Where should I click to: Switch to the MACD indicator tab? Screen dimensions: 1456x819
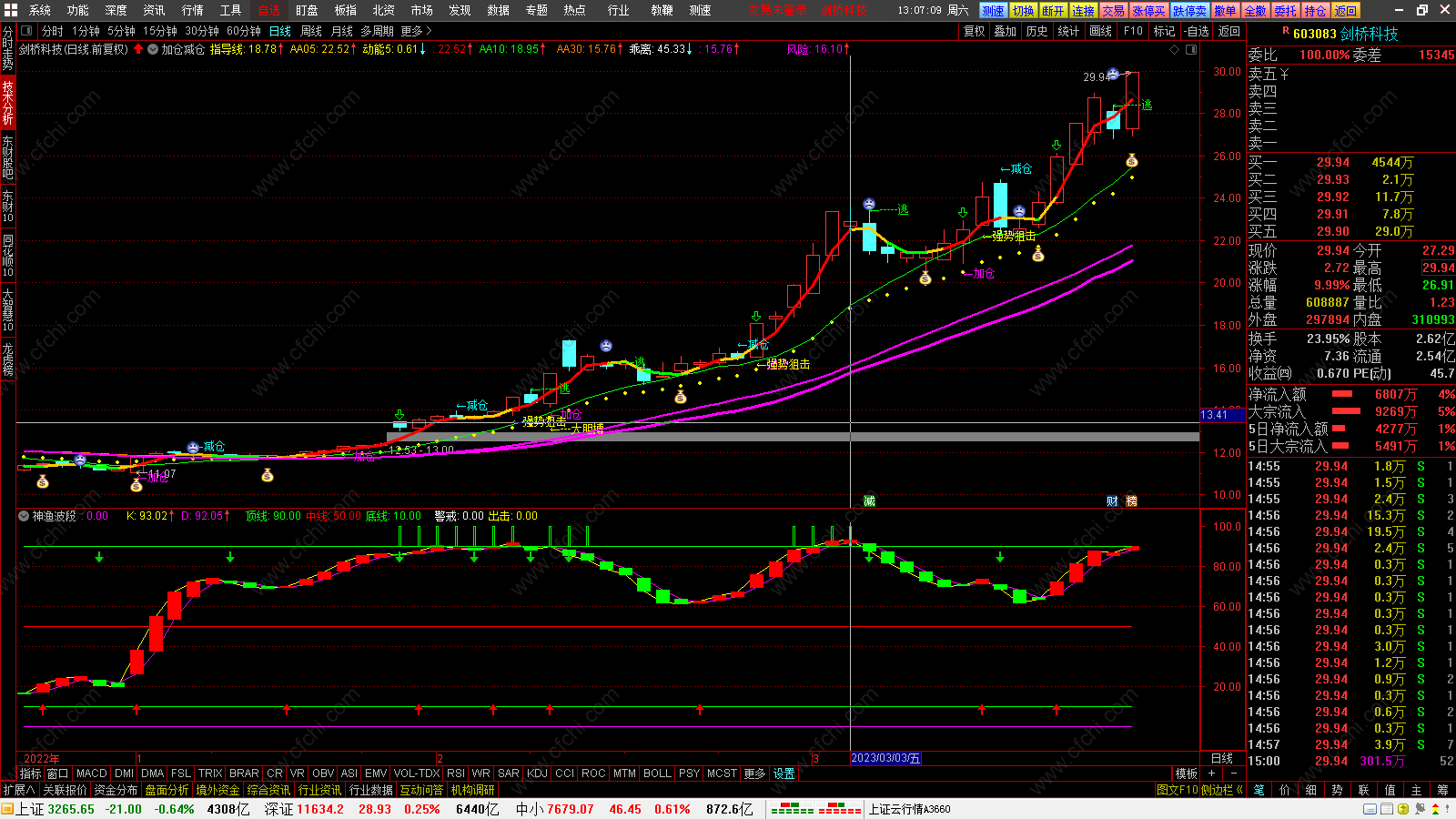tap(91, 773)
